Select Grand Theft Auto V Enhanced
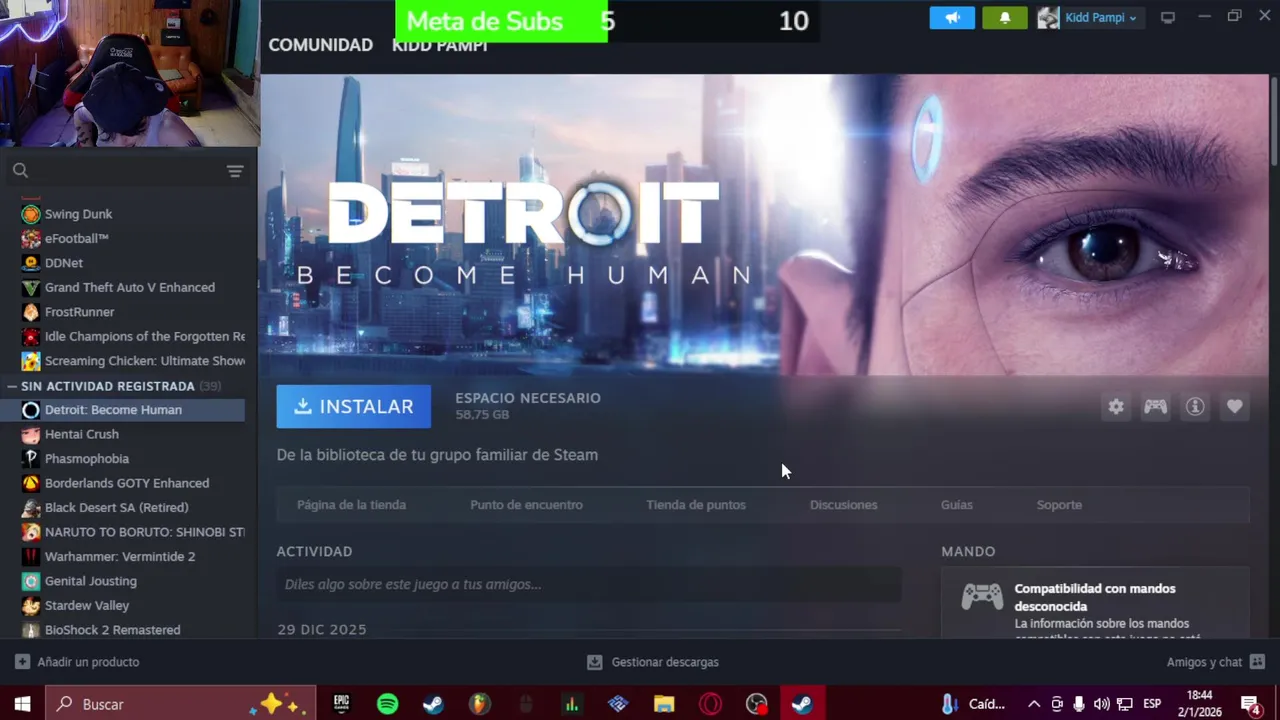The height and width of the screenshot is (720, 1280). click(130, 288)
